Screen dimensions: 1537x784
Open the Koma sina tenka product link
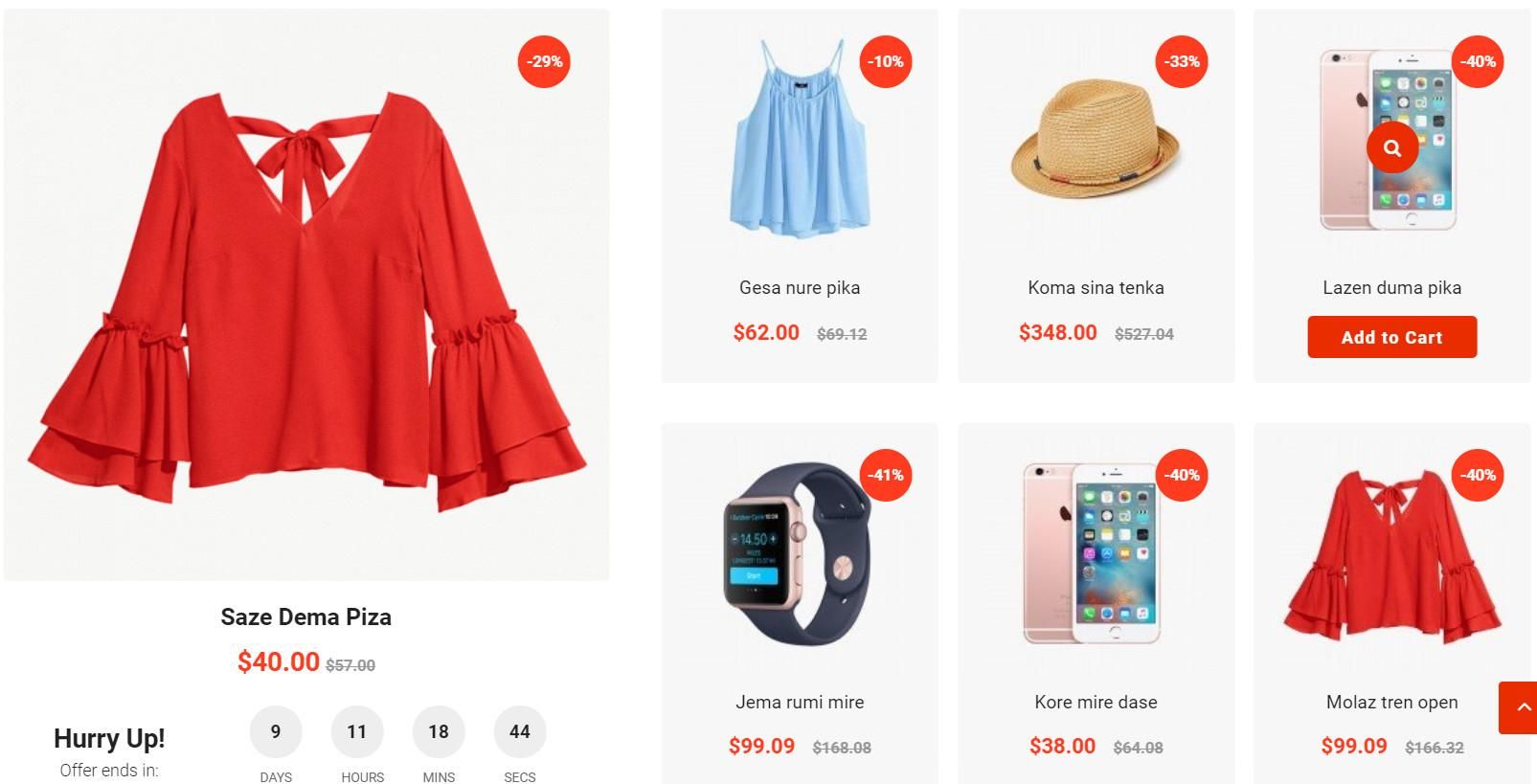1096,287
